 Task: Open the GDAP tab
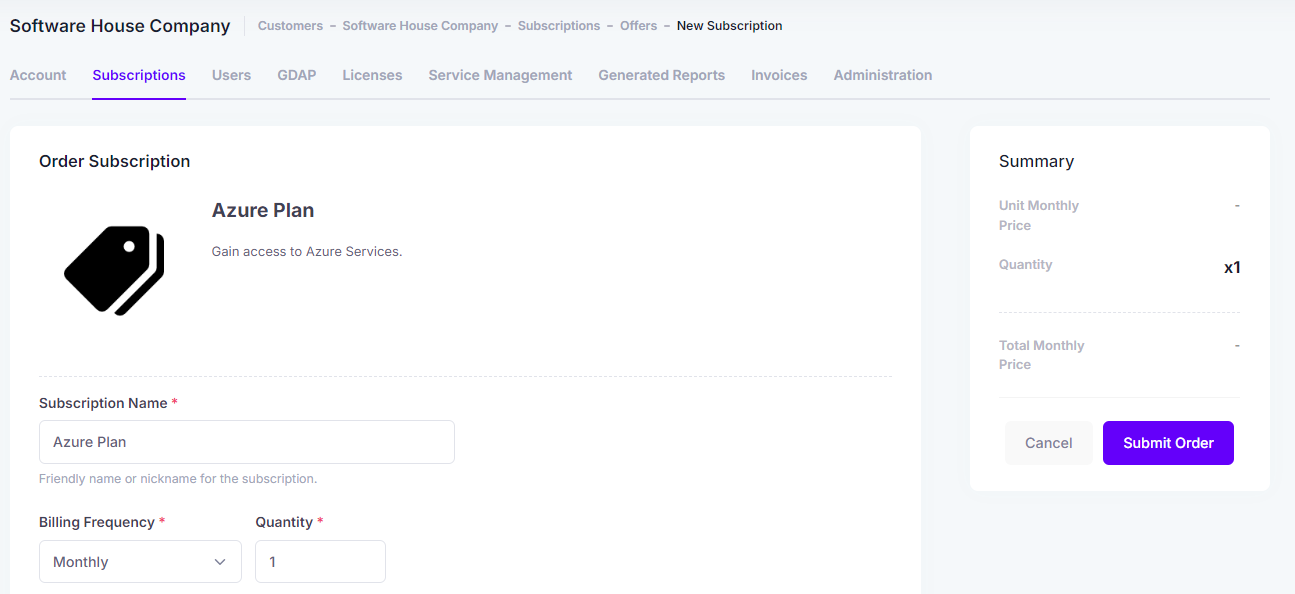tap(297, 75)
